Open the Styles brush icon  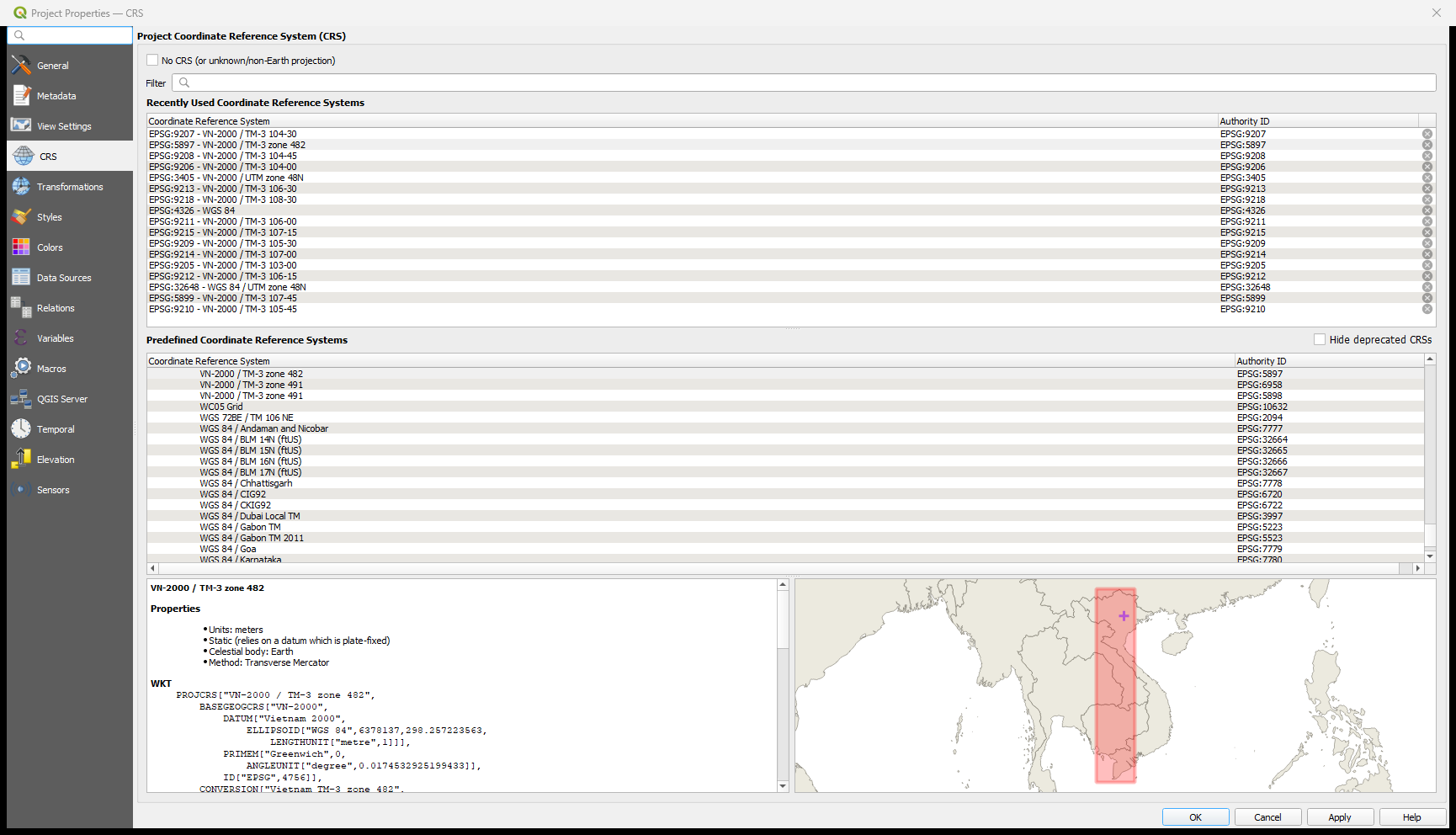tap(21, 216)
